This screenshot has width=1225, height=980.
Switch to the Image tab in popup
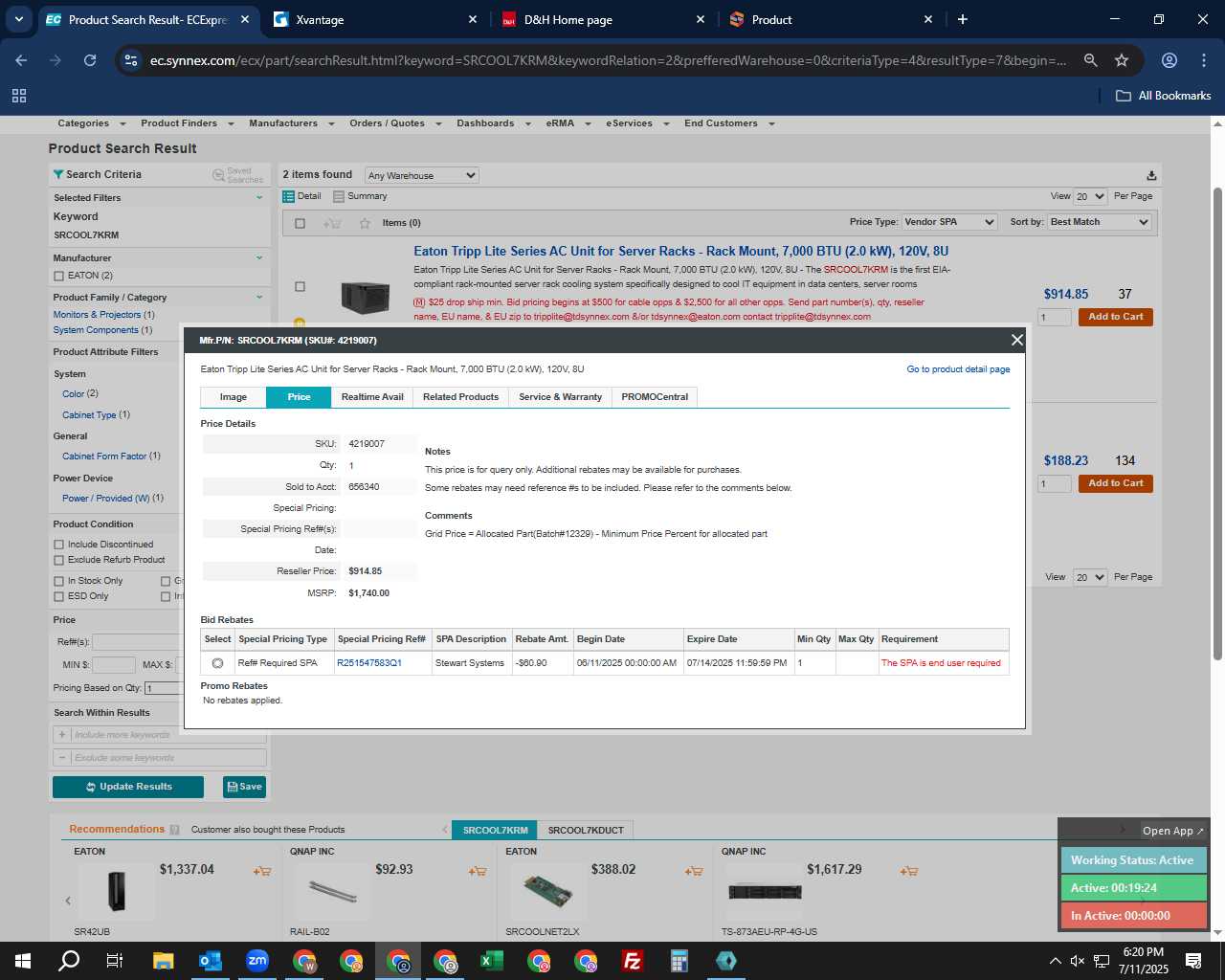pyautogui.click(x=233, y=397)
